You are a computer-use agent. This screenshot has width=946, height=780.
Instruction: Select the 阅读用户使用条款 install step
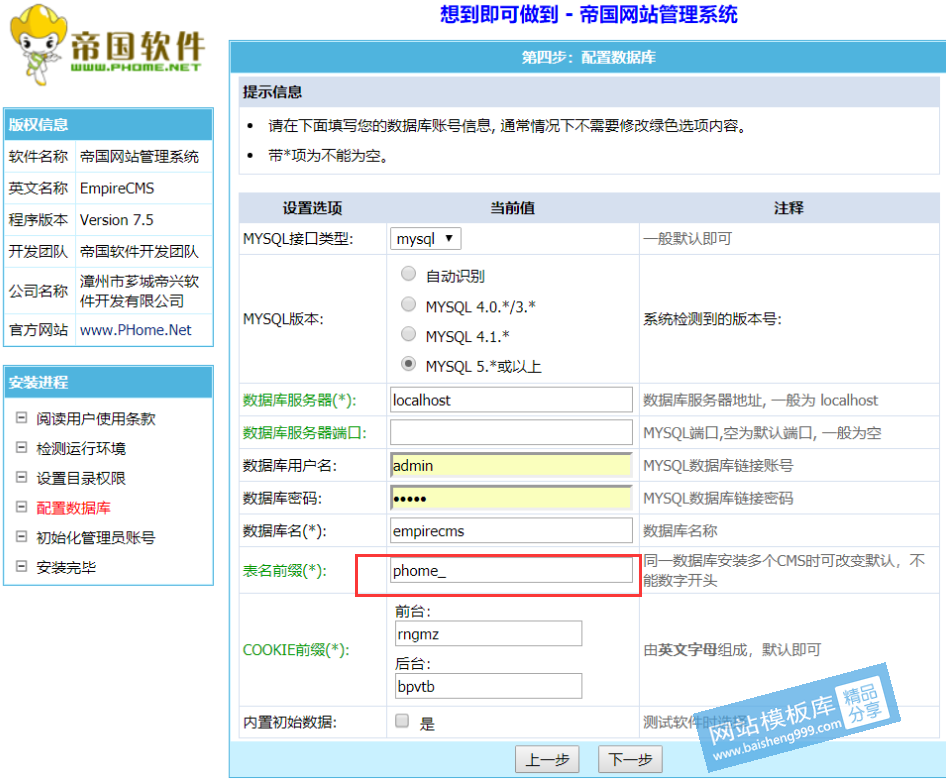click(95, 418)
